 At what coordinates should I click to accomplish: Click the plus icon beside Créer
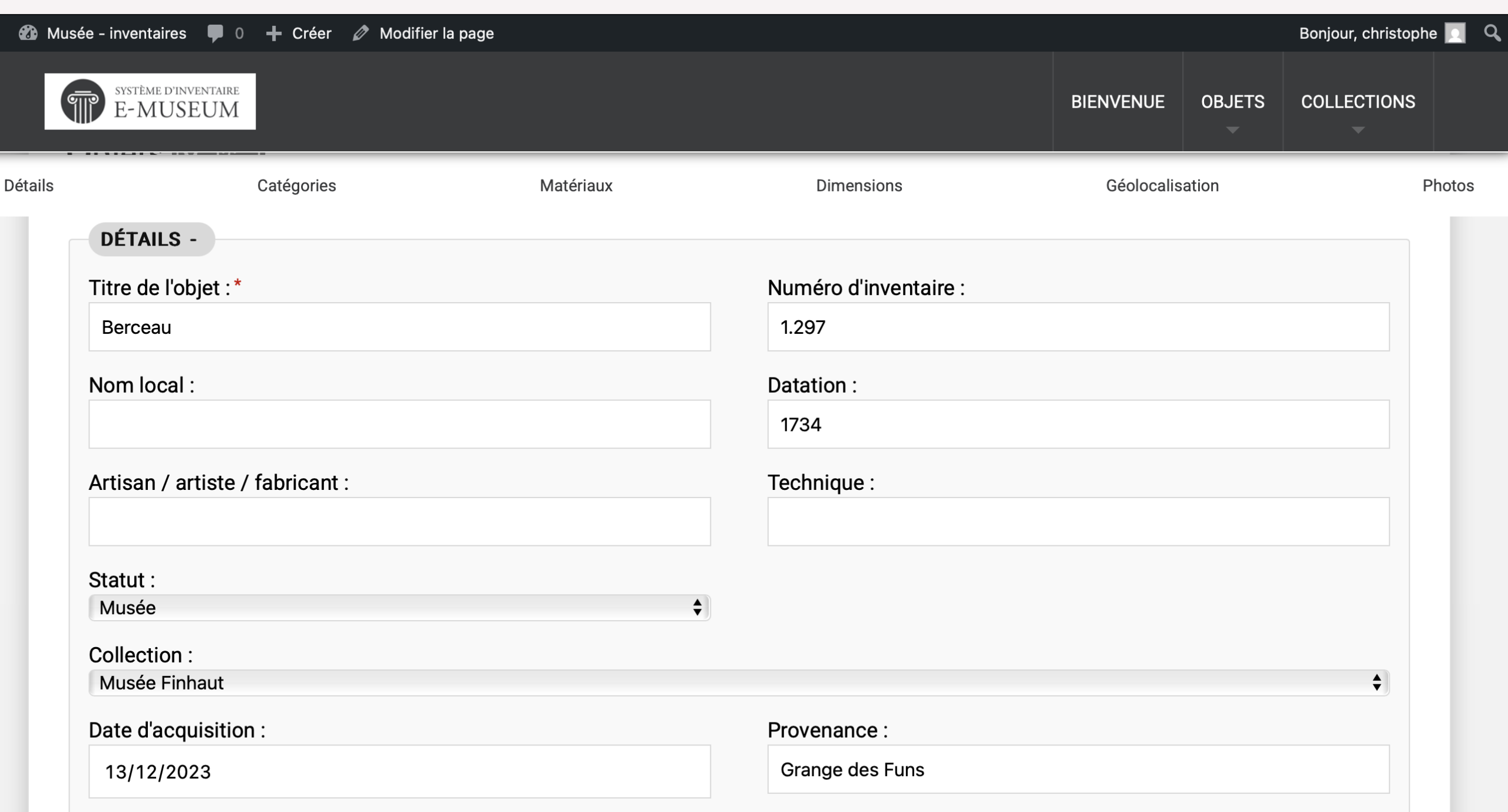273,33
